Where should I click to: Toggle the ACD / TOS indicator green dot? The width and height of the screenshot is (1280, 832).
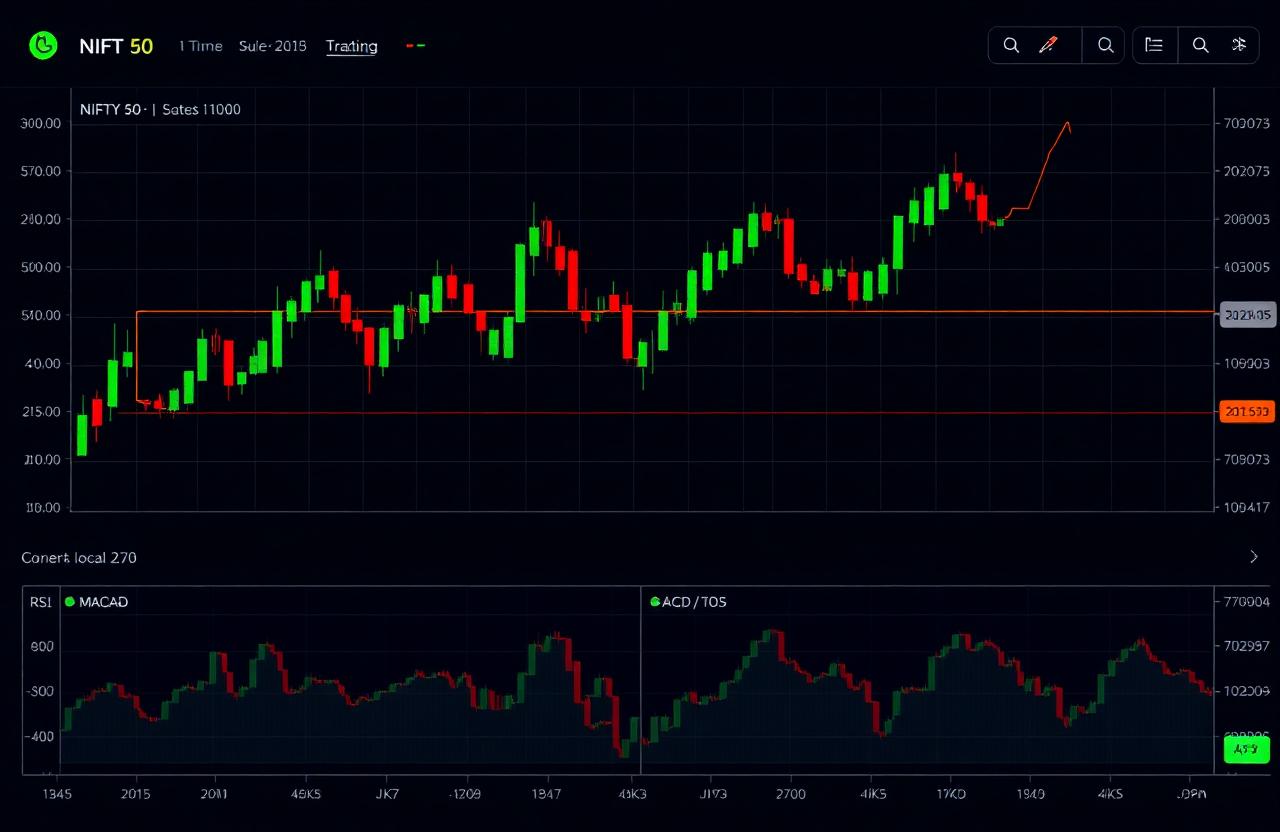(x=655, y=602)
